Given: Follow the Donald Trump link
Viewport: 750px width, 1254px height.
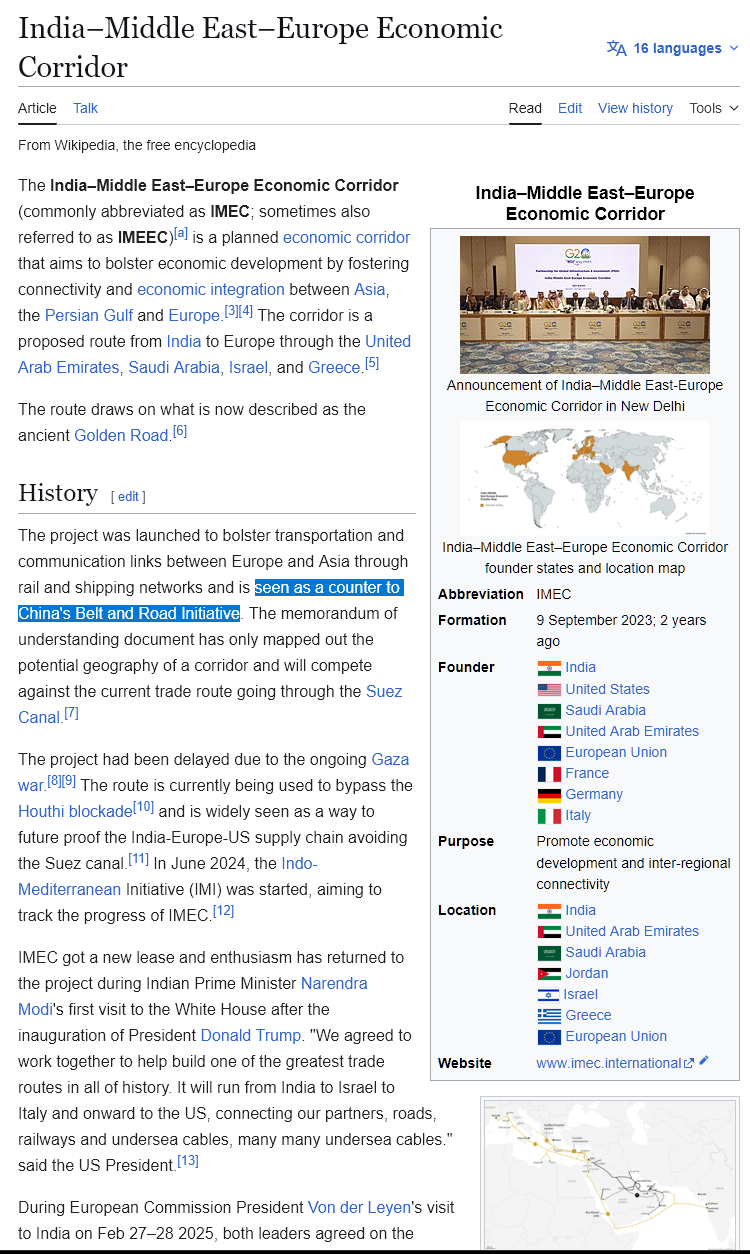Looking at the screenshot, I should pos(250,1035).
